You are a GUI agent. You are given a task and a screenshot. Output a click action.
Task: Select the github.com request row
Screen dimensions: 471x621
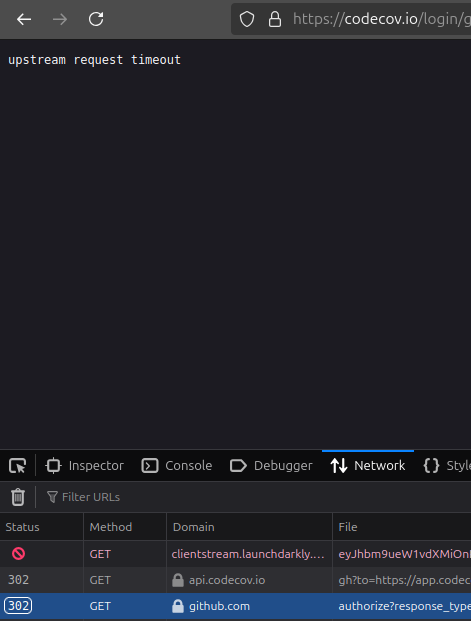tap(235, 606)
